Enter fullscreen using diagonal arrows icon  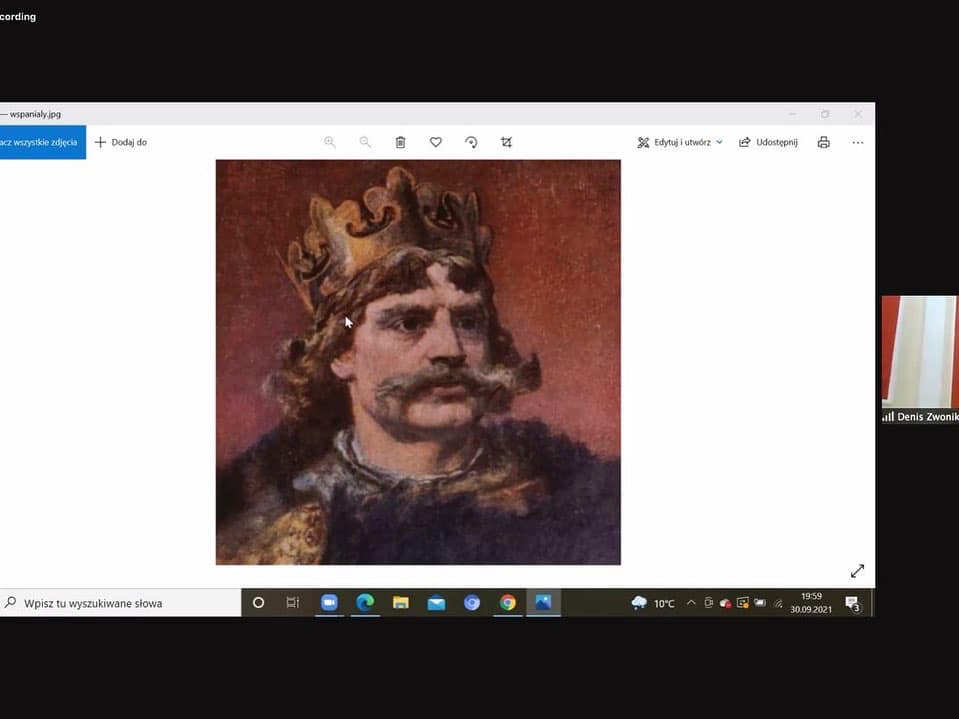857,571
